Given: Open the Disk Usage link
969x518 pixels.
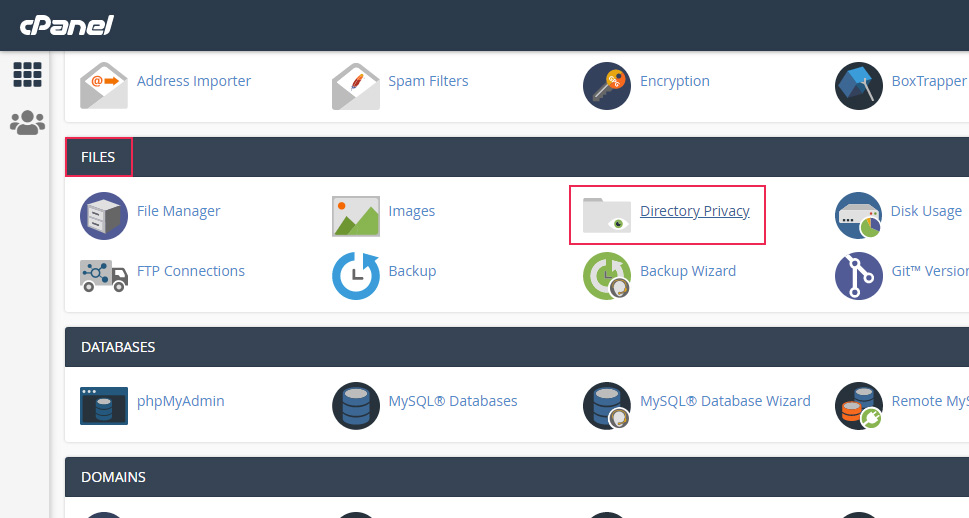Looking at the screenshot, I should click(x=926, y=211).
